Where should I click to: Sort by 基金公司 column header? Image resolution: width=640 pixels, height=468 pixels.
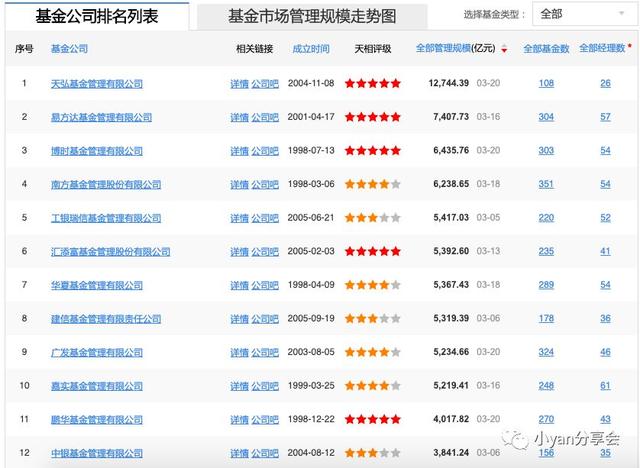pyautogui.click(x=69, y=49)
